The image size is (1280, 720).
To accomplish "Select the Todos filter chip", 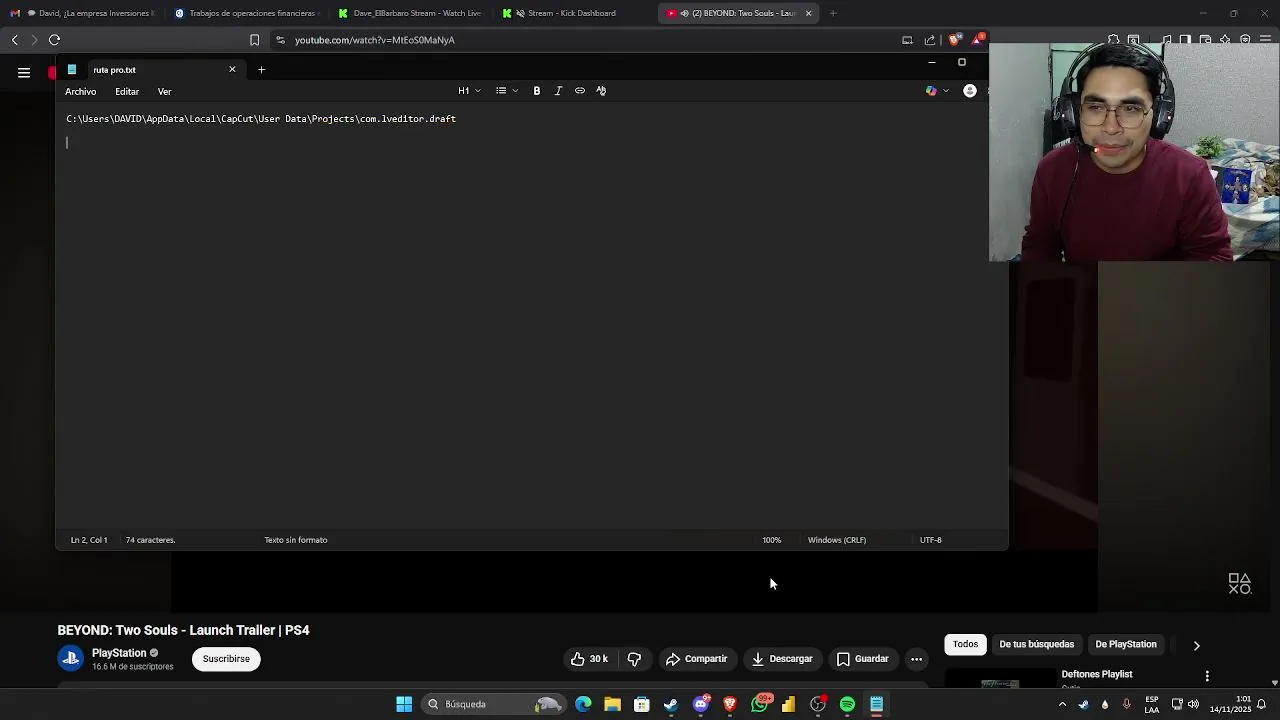I will click(x=965, y=645).
